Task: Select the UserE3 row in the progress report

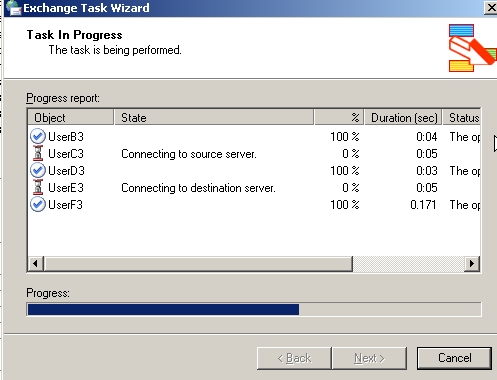Action: [254, 188]
